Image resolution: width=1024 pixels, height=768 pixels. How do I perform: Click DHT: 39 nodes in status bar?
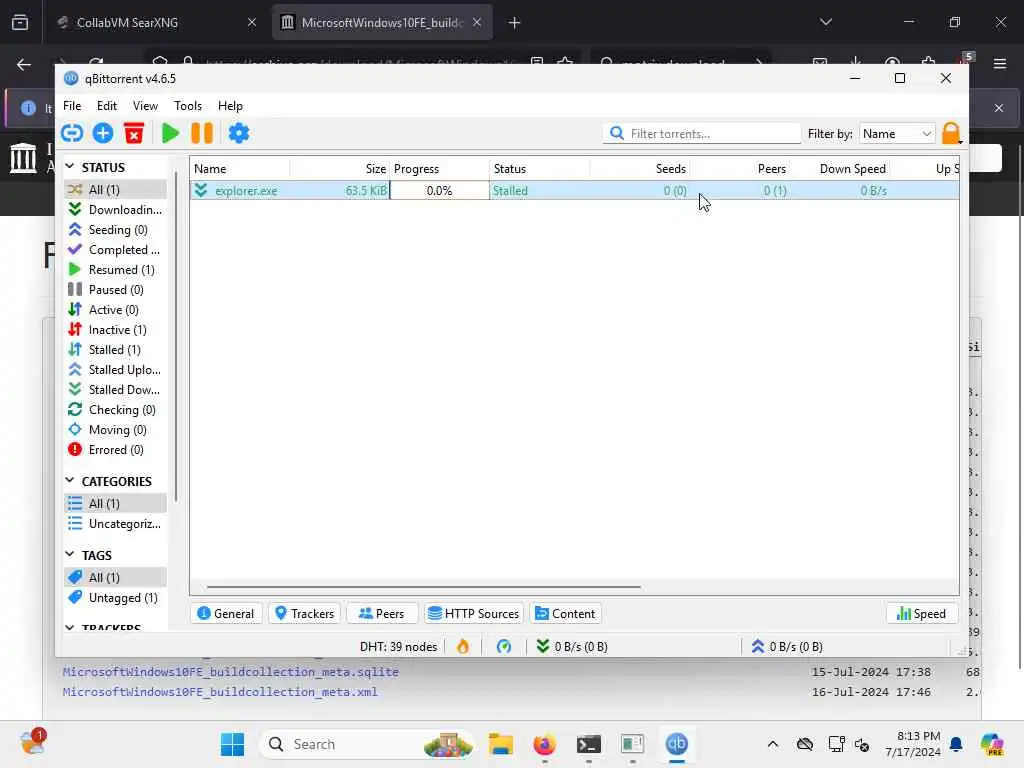tap(398, 647)
